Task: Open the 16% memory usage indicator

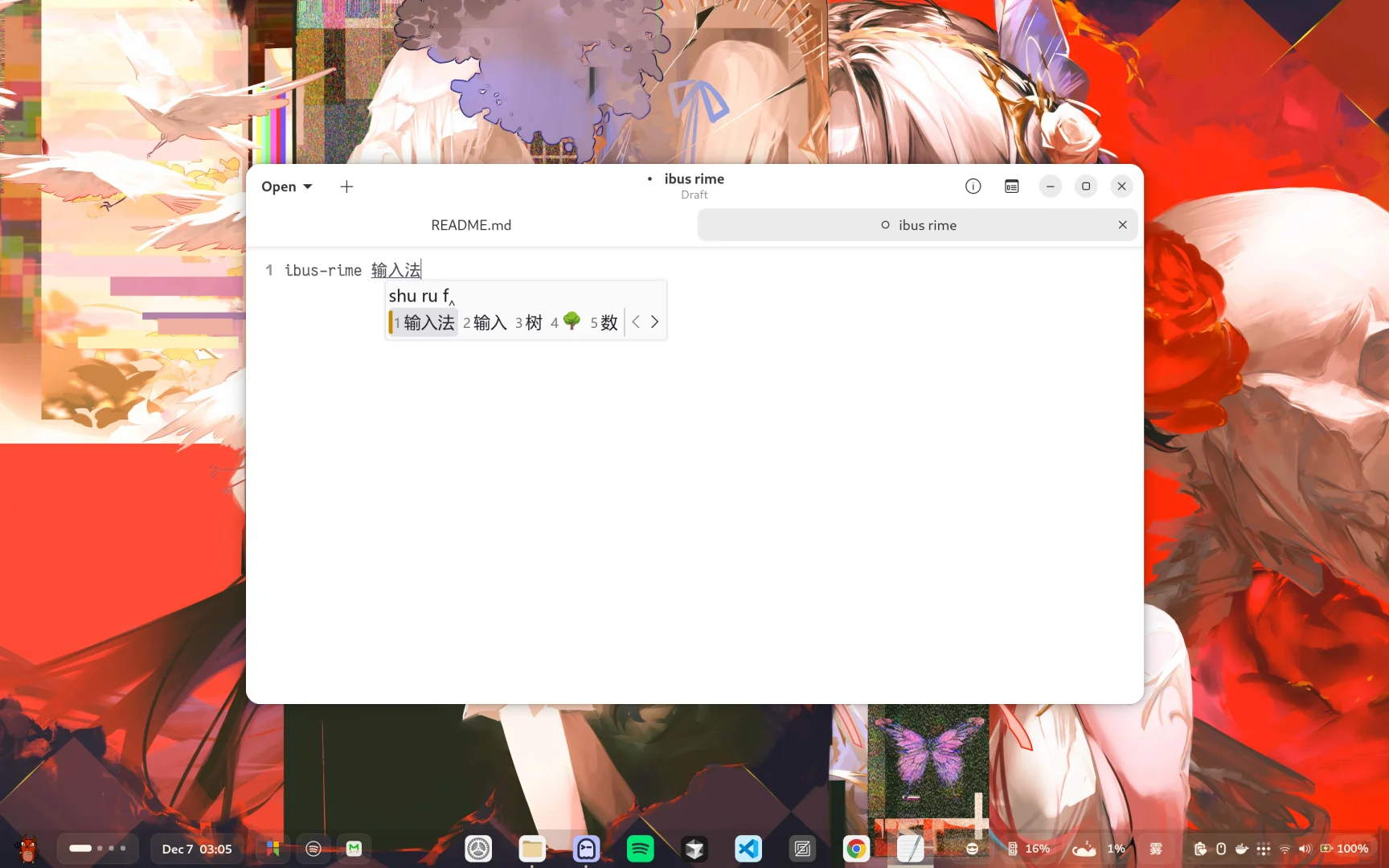Action: point(1029,849)
